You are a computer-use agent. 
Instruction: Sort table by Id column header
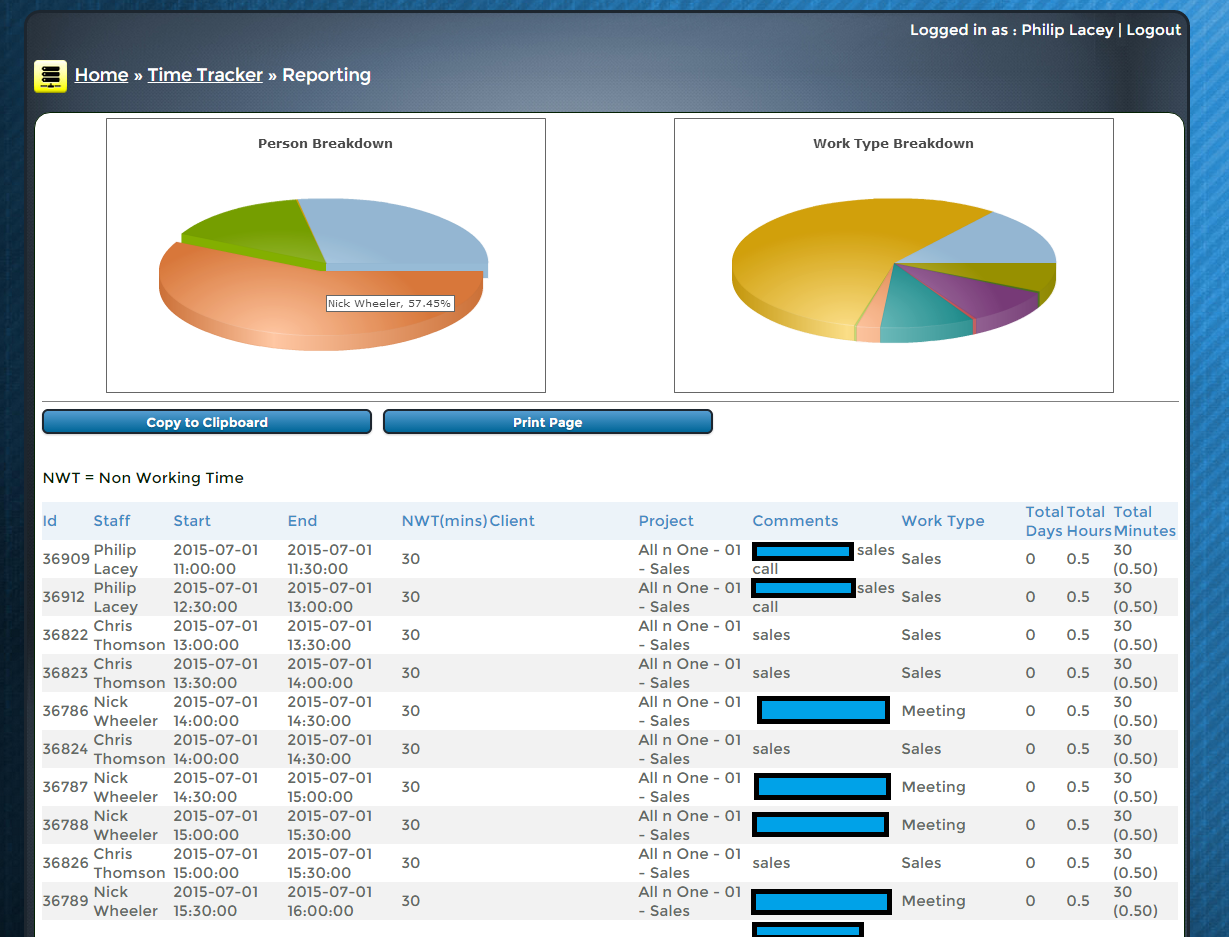(x=50, y=521)
